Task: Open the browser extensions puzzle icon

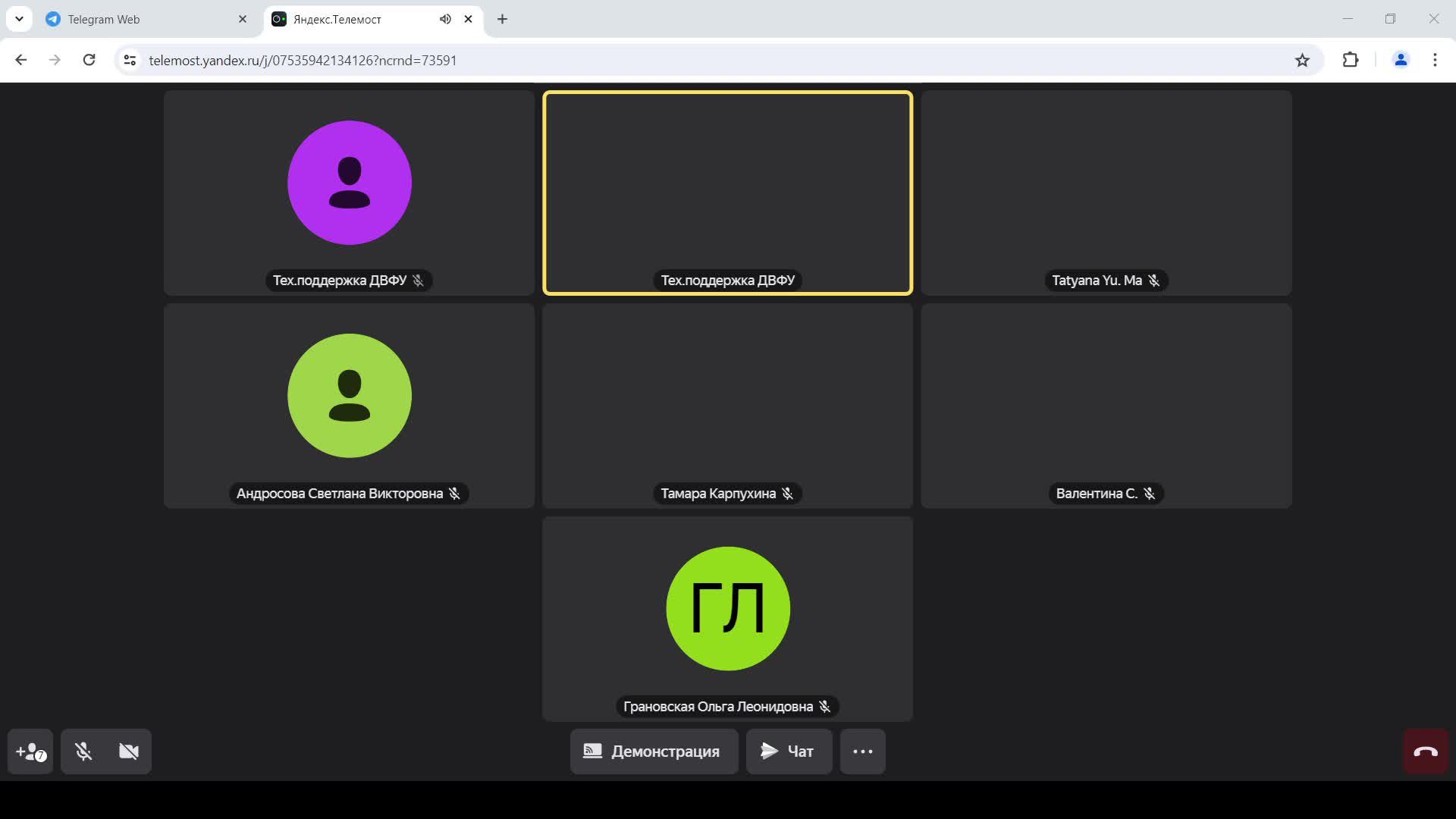Action: [1350, 60]
